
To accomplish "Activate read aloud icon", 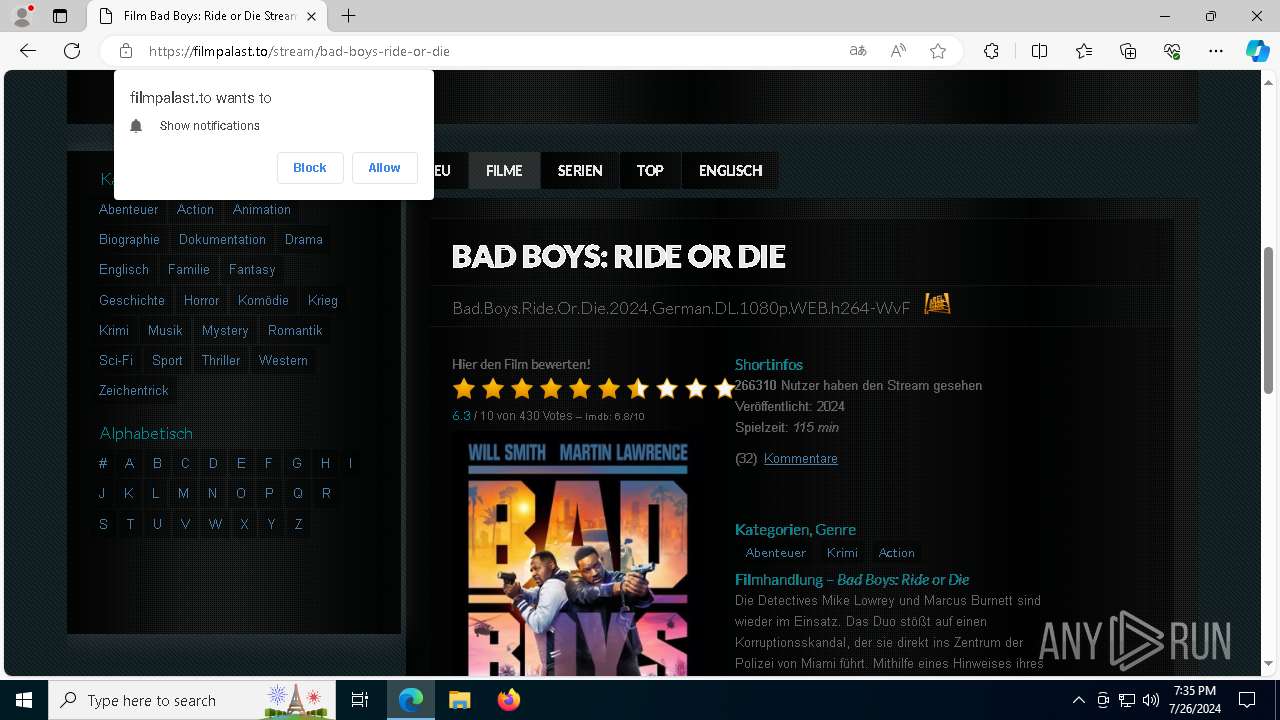I will [x=898, y=51].
